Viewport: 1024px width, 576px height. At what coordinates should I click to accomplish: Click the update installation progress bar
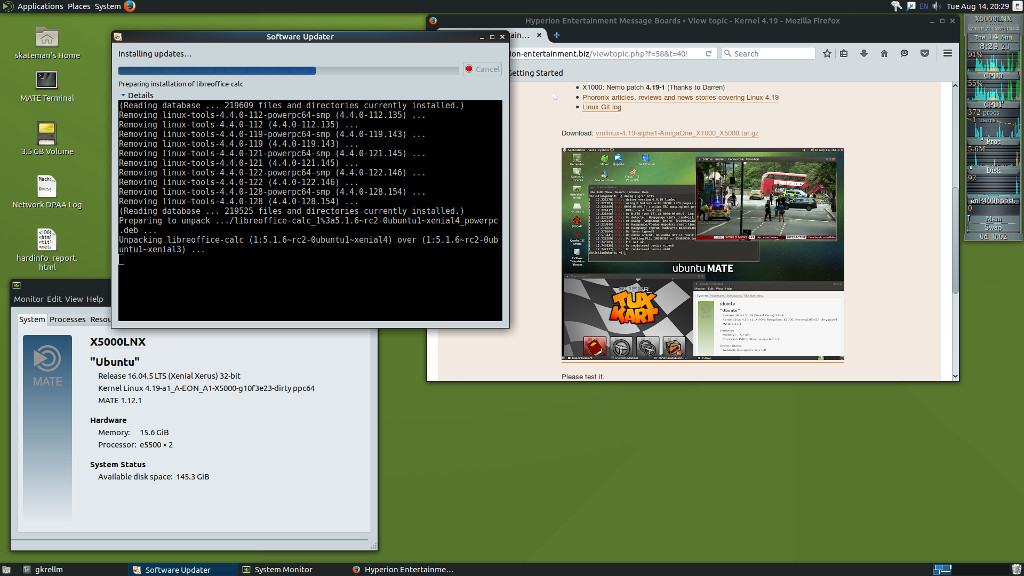click(x=288, y=71)
